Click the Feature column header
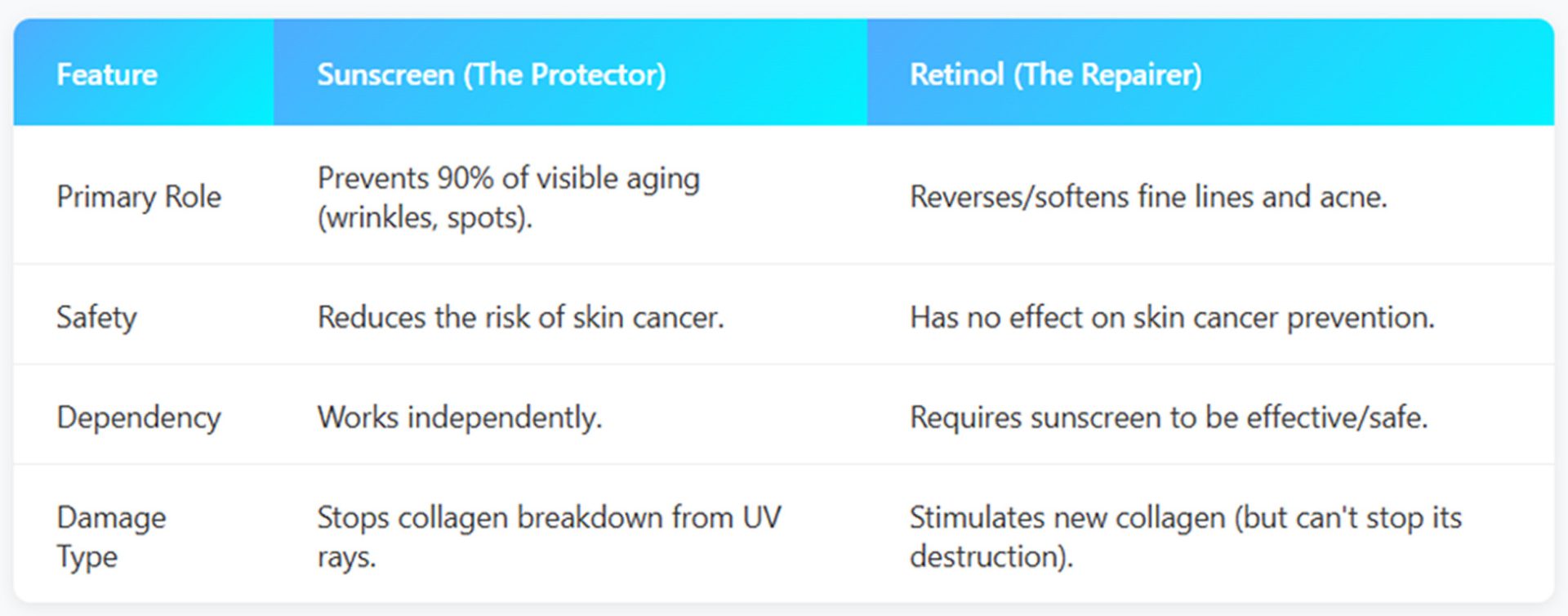 tap(107, 74)
